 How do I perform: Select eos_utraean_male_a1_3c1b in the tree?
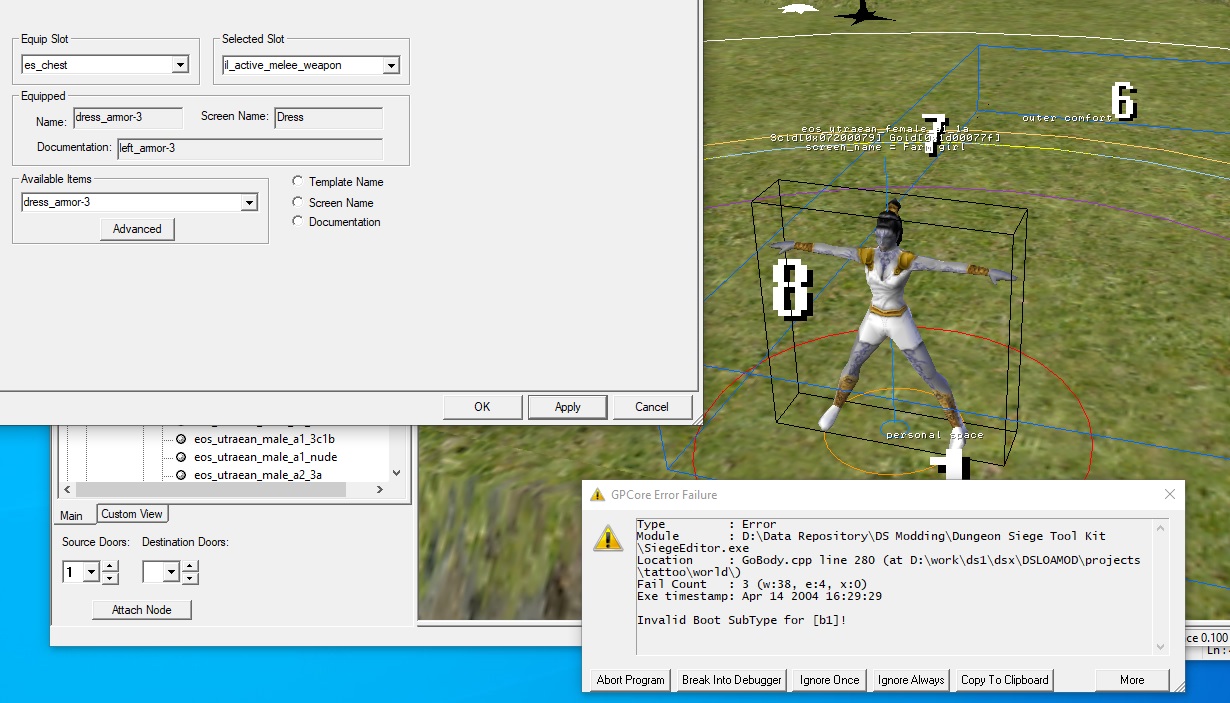[x=264, y=439]
